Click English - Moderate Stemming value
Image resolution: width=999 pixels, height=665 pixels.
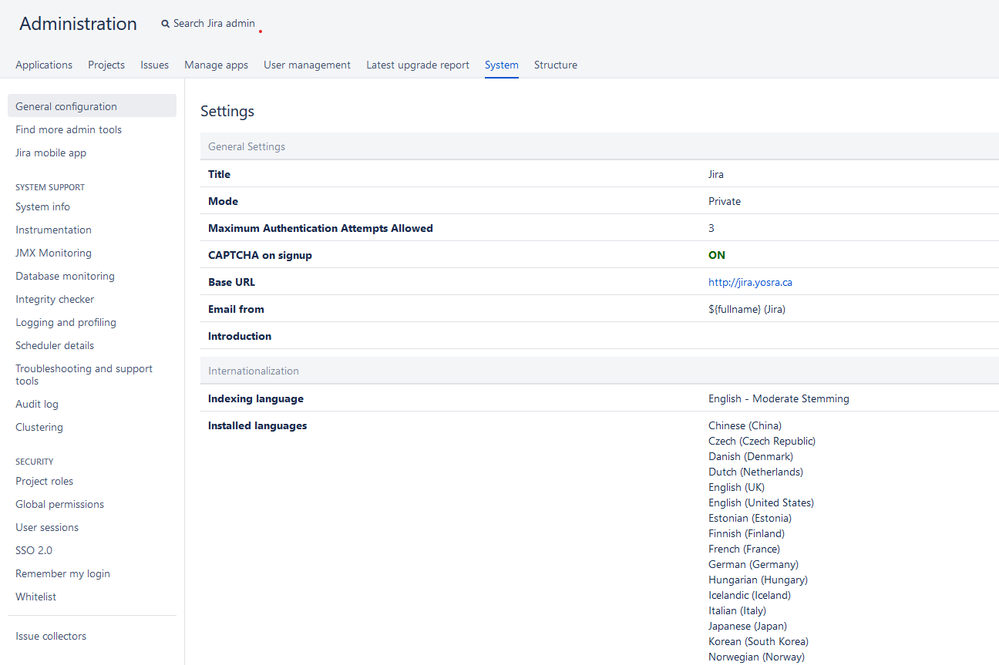779,399
